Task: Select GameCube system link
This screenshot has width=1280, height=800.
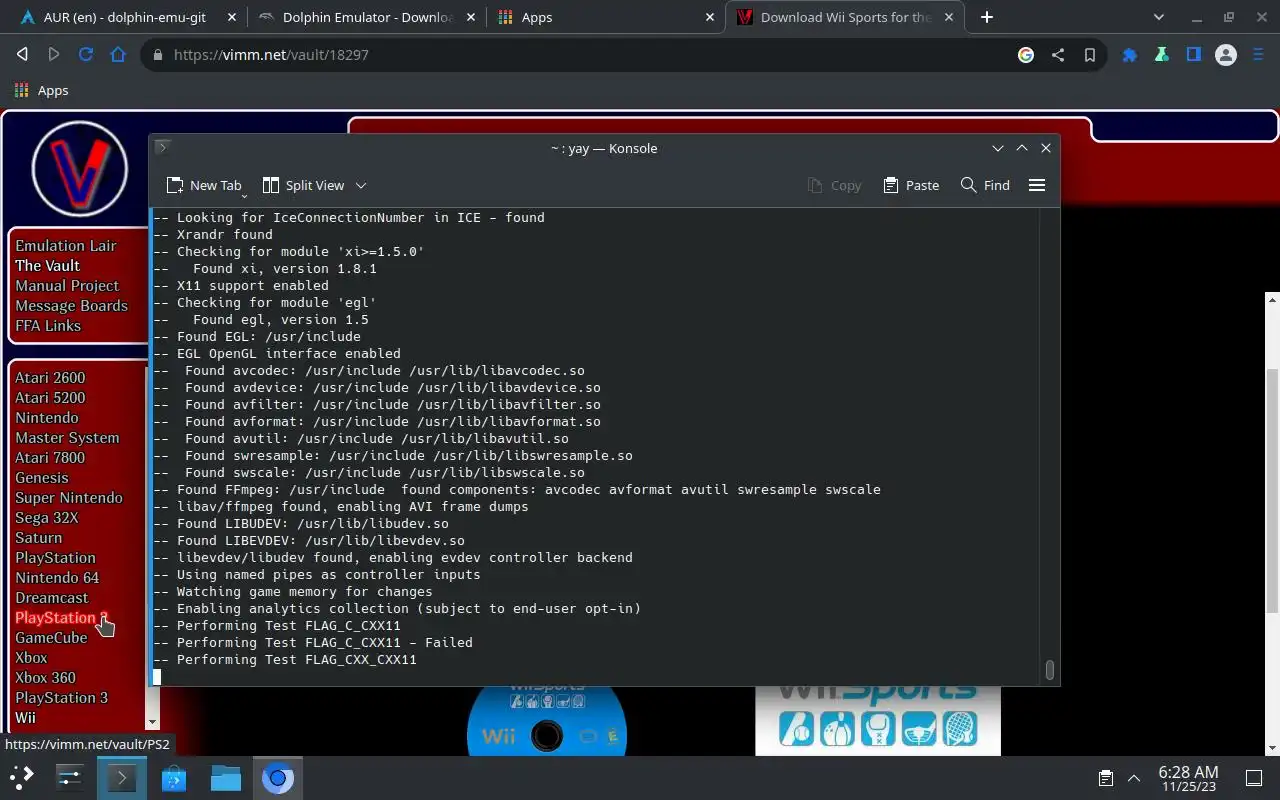Action: (51, 637)
